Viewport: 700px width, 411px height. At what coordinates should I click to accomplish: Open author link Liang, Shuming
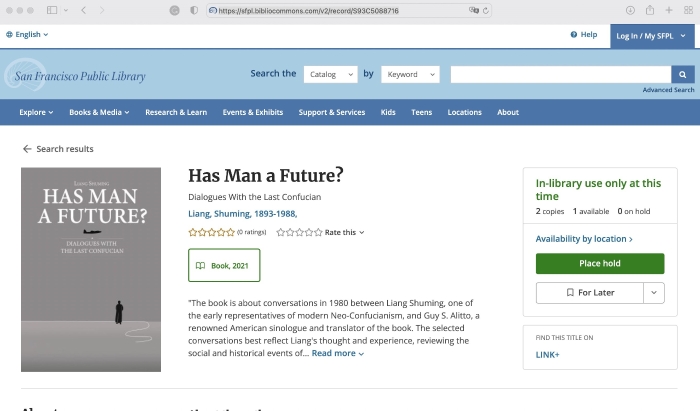[x=242, y=213]
